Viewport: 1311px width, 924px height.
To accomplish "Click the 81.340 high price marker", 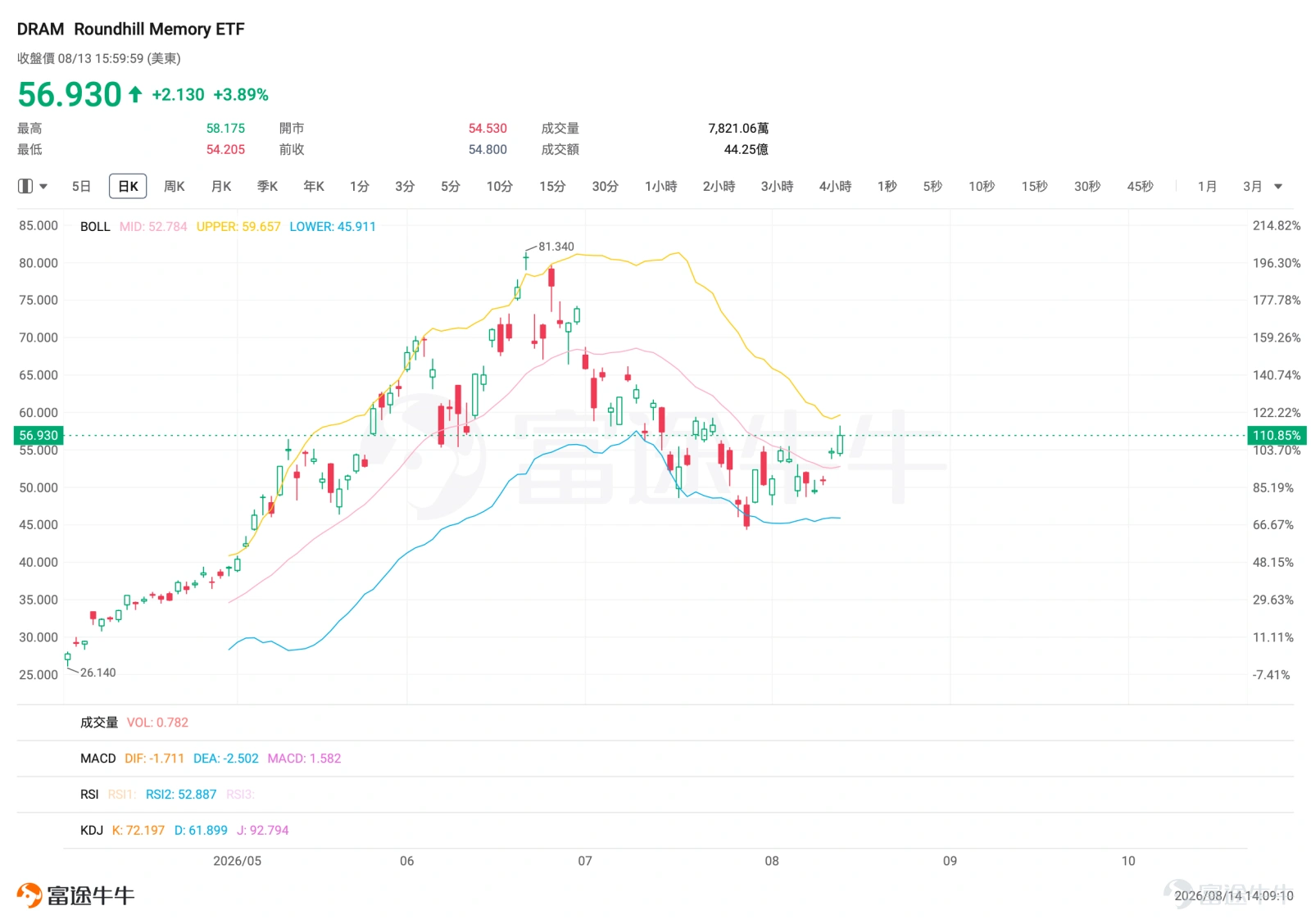I will point(556,247).
